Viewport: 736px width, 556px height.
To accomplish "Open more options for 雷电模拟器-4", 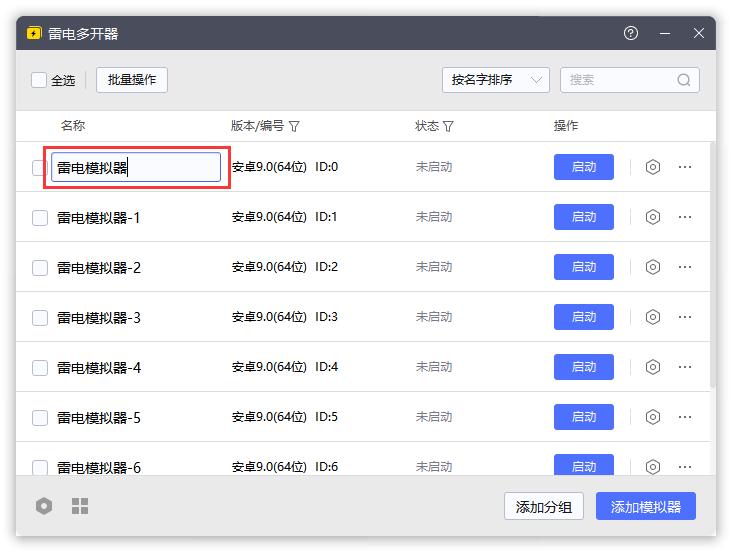I will click(685, 367).
